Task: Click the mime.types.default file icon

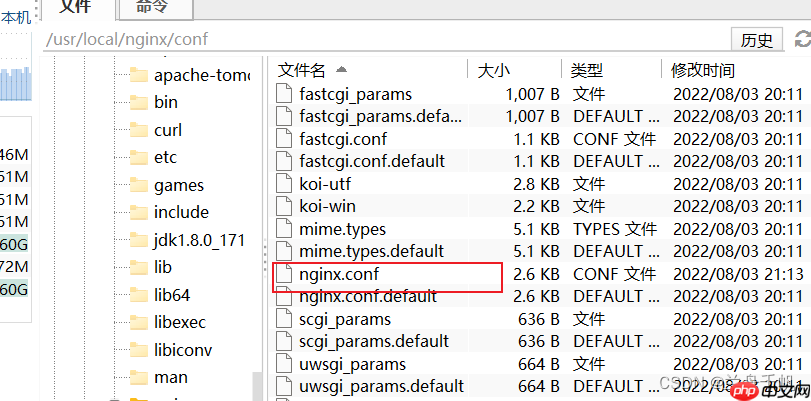Action: click(284, 251)
